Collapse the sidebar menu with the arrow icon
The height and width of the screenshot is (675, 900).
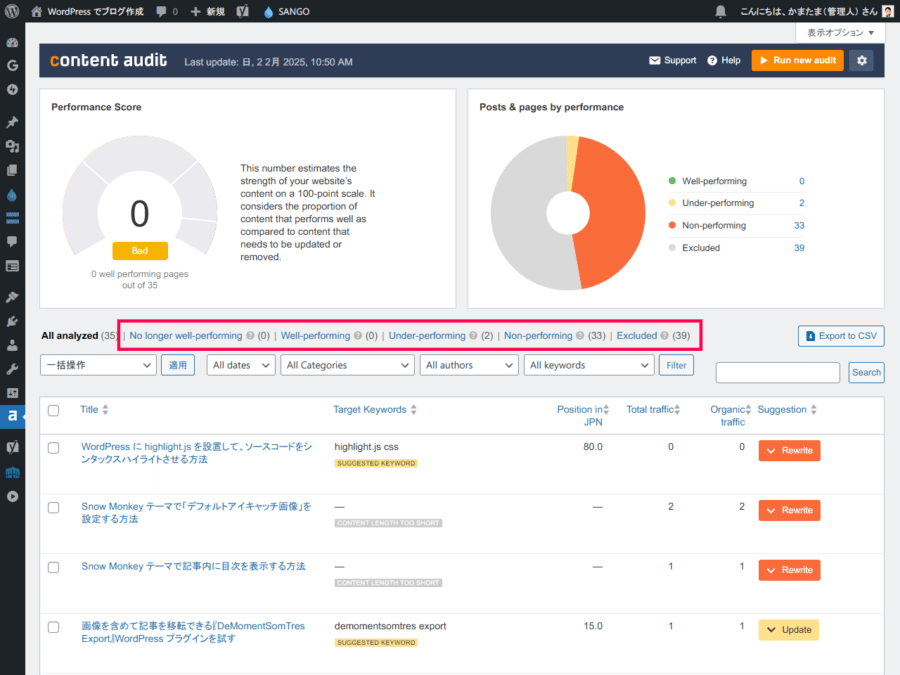[x=12, y=496]
